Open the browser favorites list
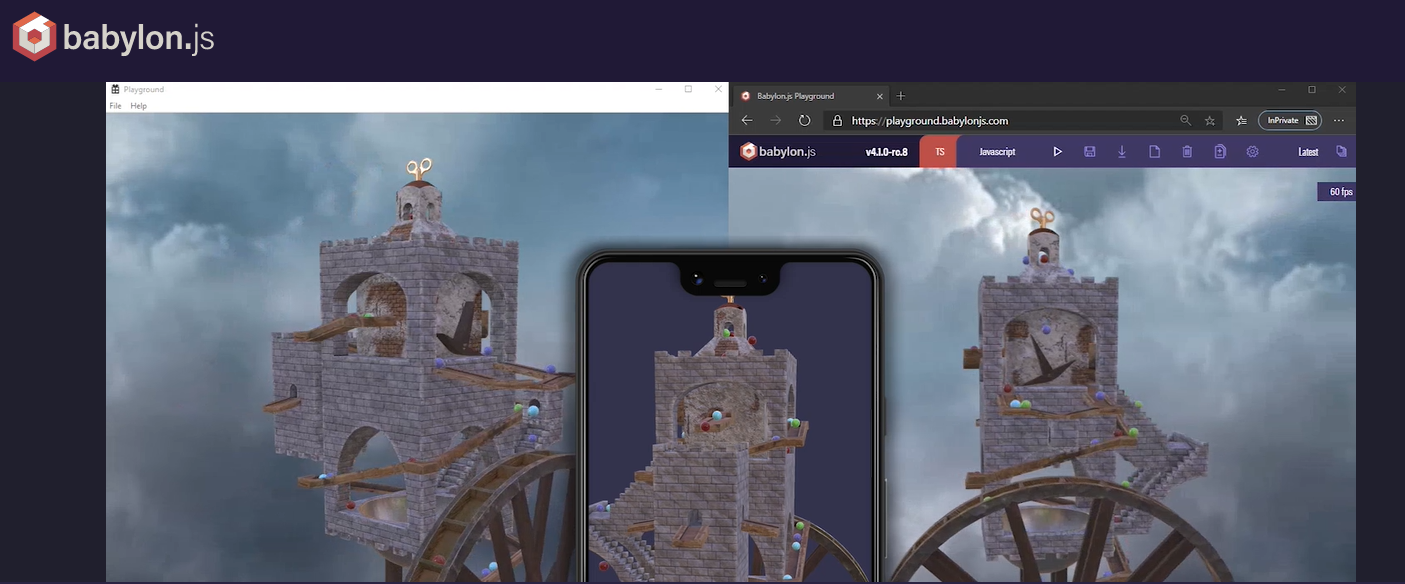This screenshot has height=584, width=1405. point(1241,120)
